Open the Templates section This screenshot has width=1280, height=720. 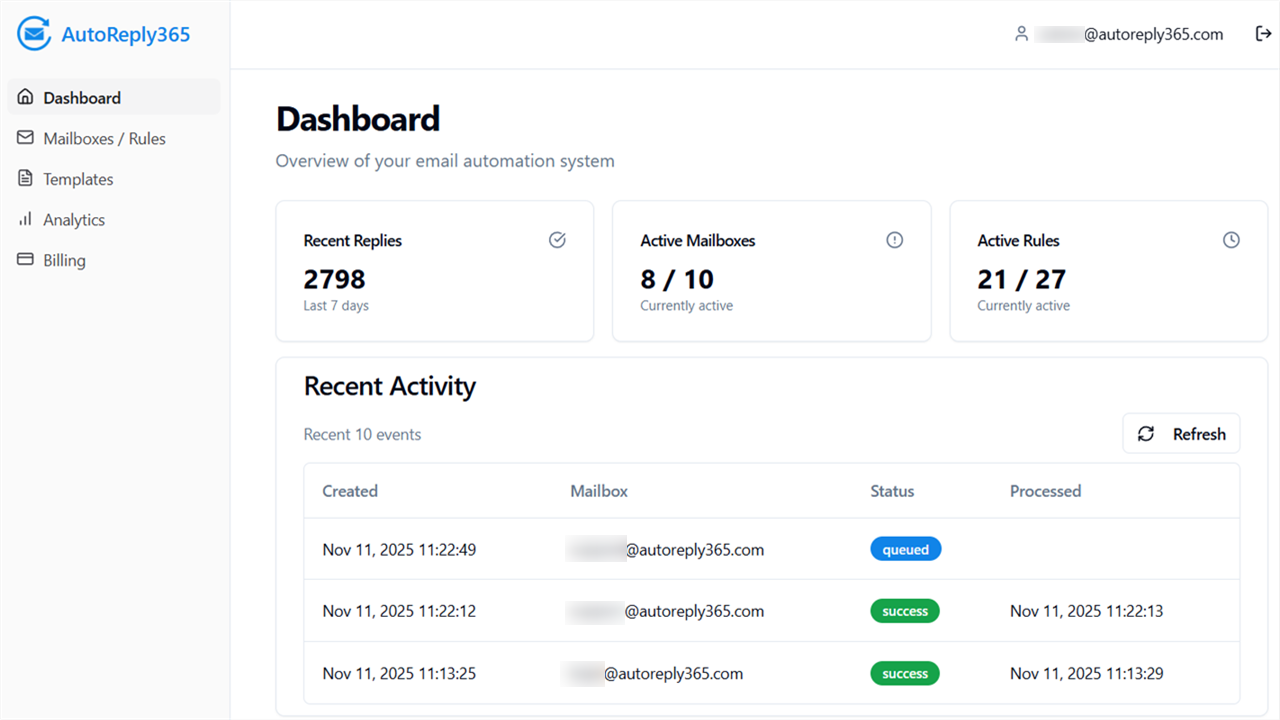(x=78, y=179)
